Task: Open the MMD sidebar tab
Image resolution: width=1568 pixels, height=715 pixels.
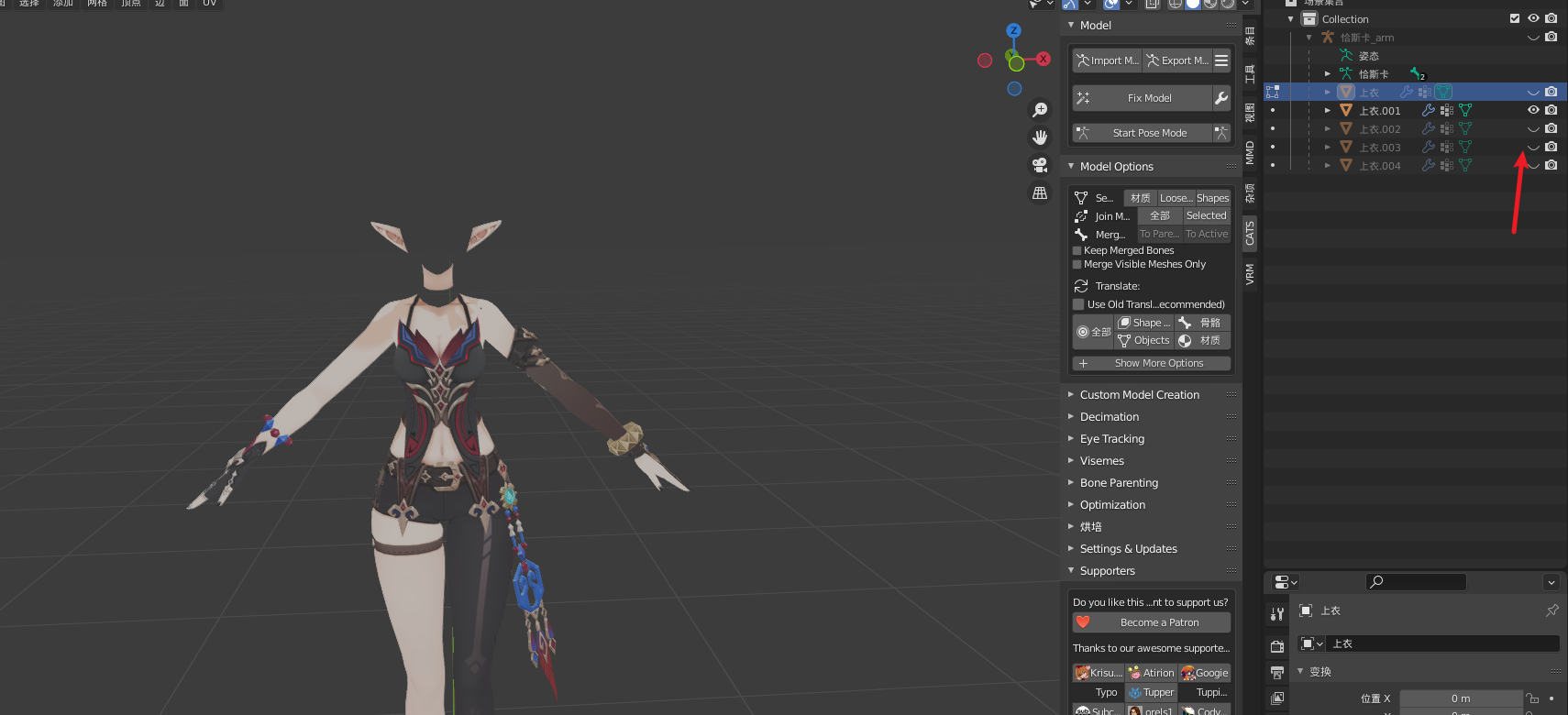Action: click(x=1250, y=152)
